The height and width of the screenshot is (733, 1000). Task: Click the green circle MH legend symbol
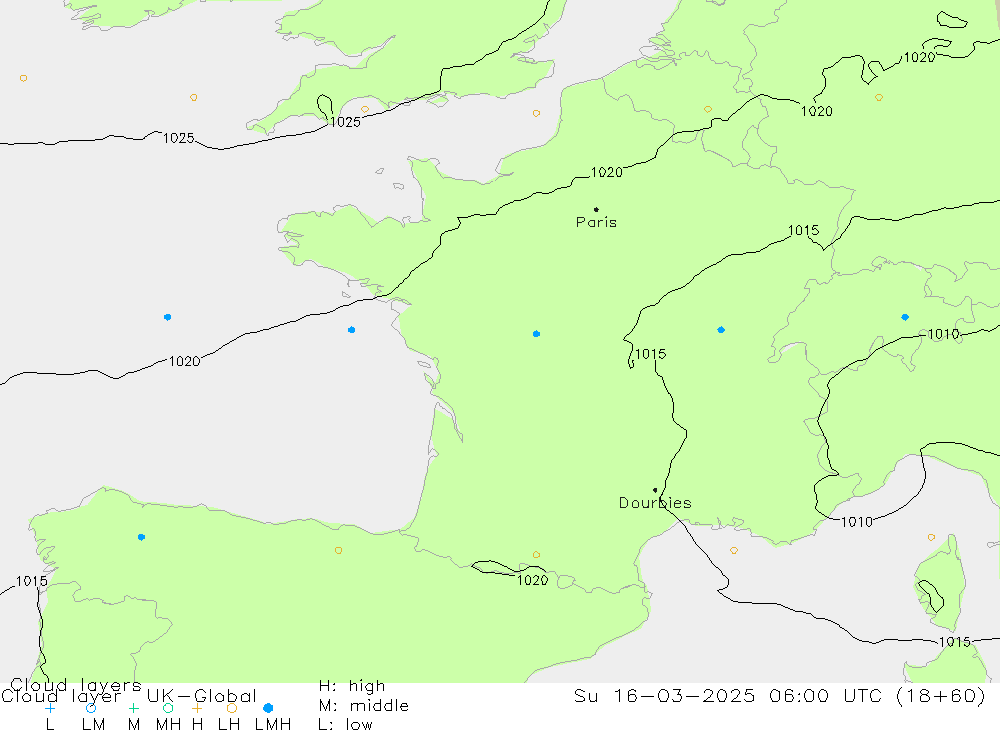click(x=168, y=708)
